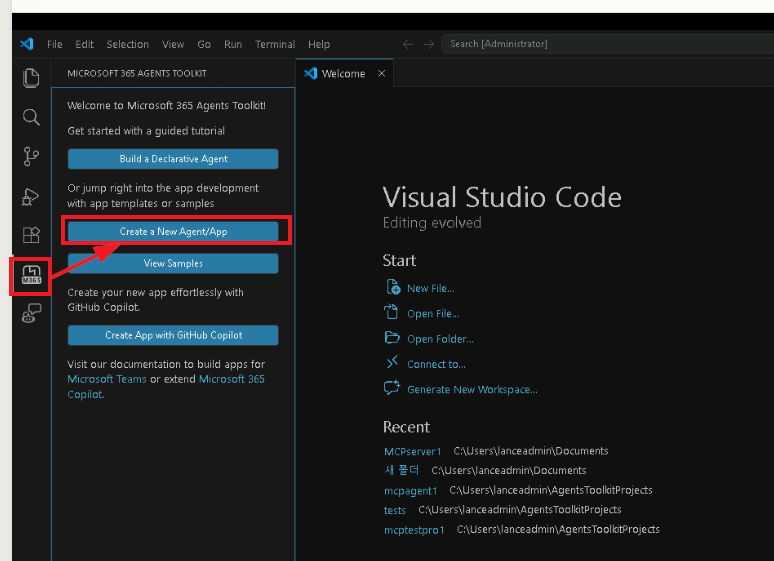The image size is (774, 561).
Task: Click the AgentsToolkitProjects path beside tests
Action: point(520,510)
